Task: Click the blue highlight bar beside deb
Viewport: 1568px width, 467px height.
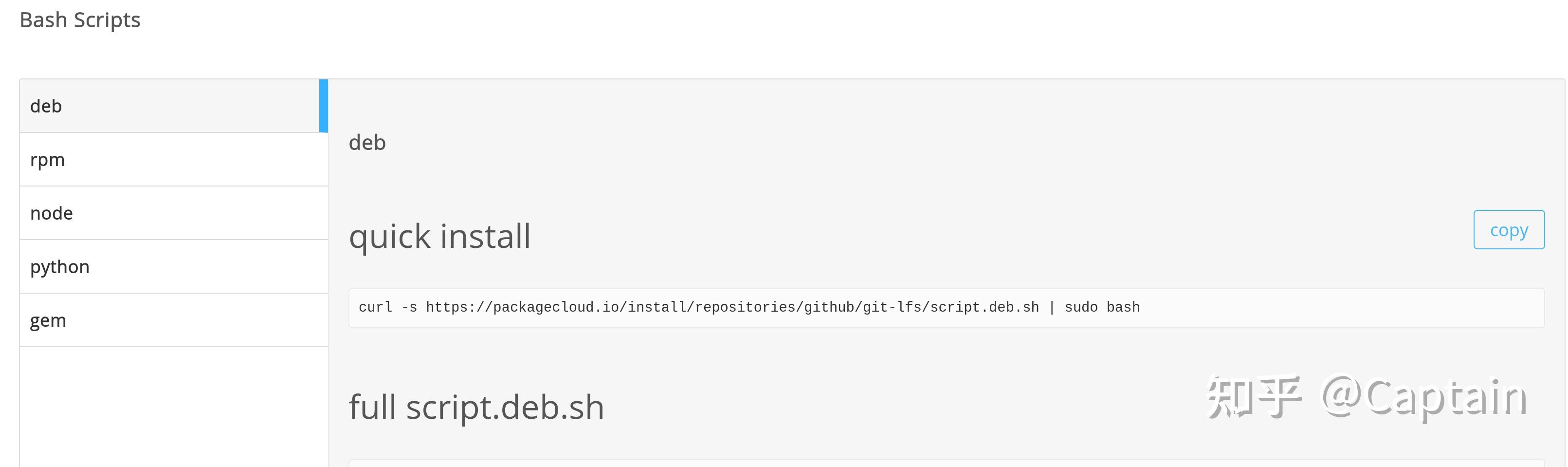Action: 323,106
